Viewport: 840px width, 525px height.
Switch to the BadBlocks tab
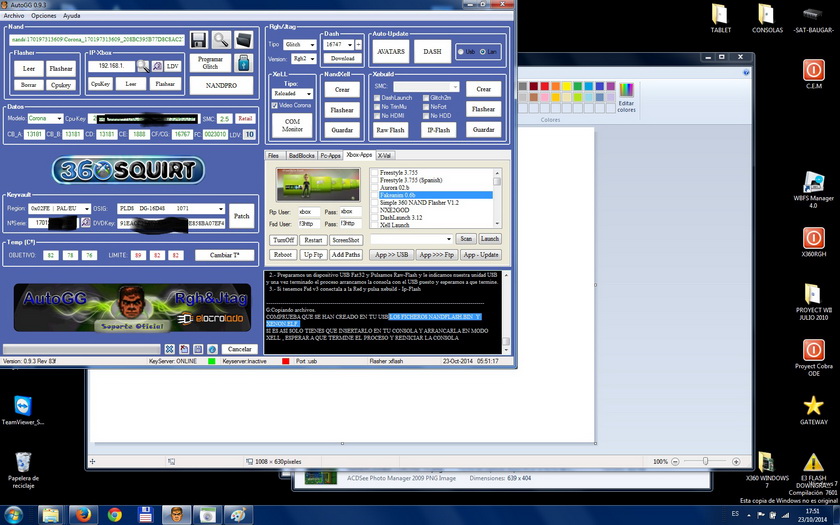coord(301,155)
